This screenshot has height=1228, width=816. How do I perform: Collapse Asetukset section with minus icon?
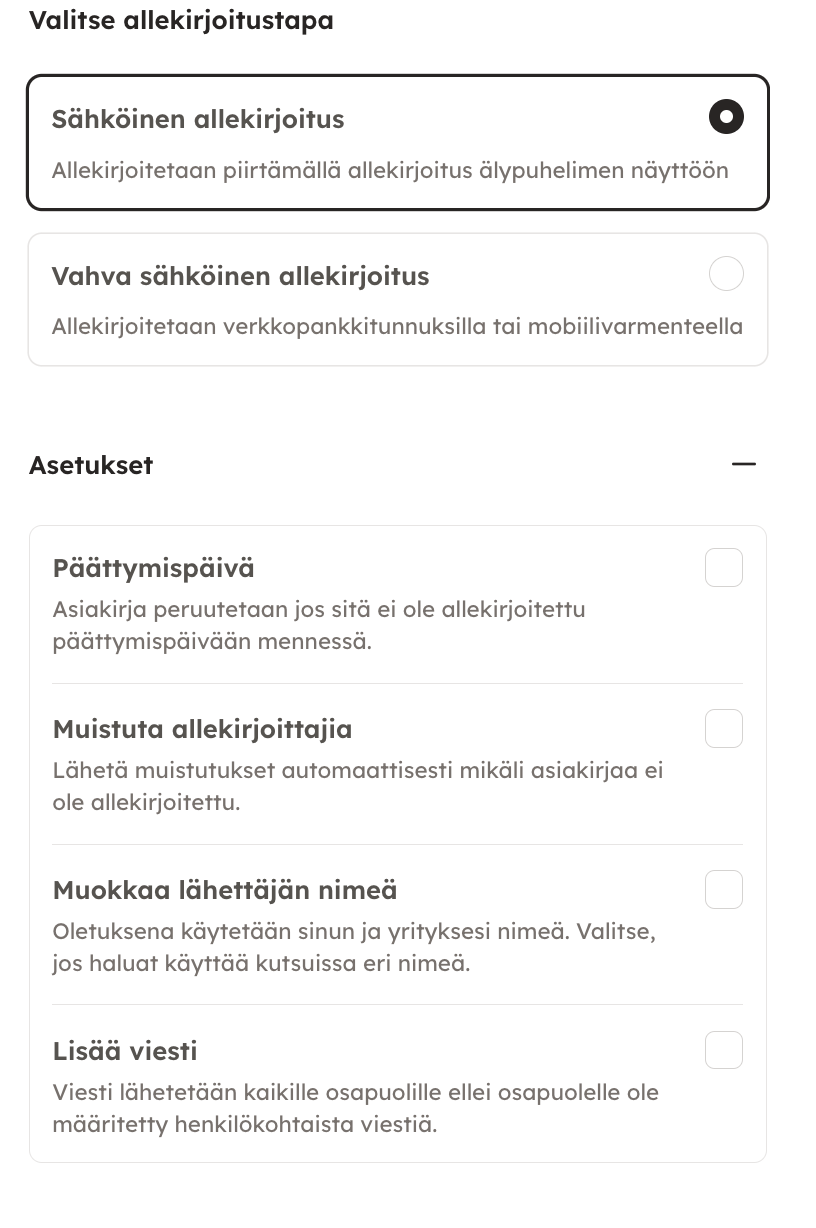click(743, 464)
